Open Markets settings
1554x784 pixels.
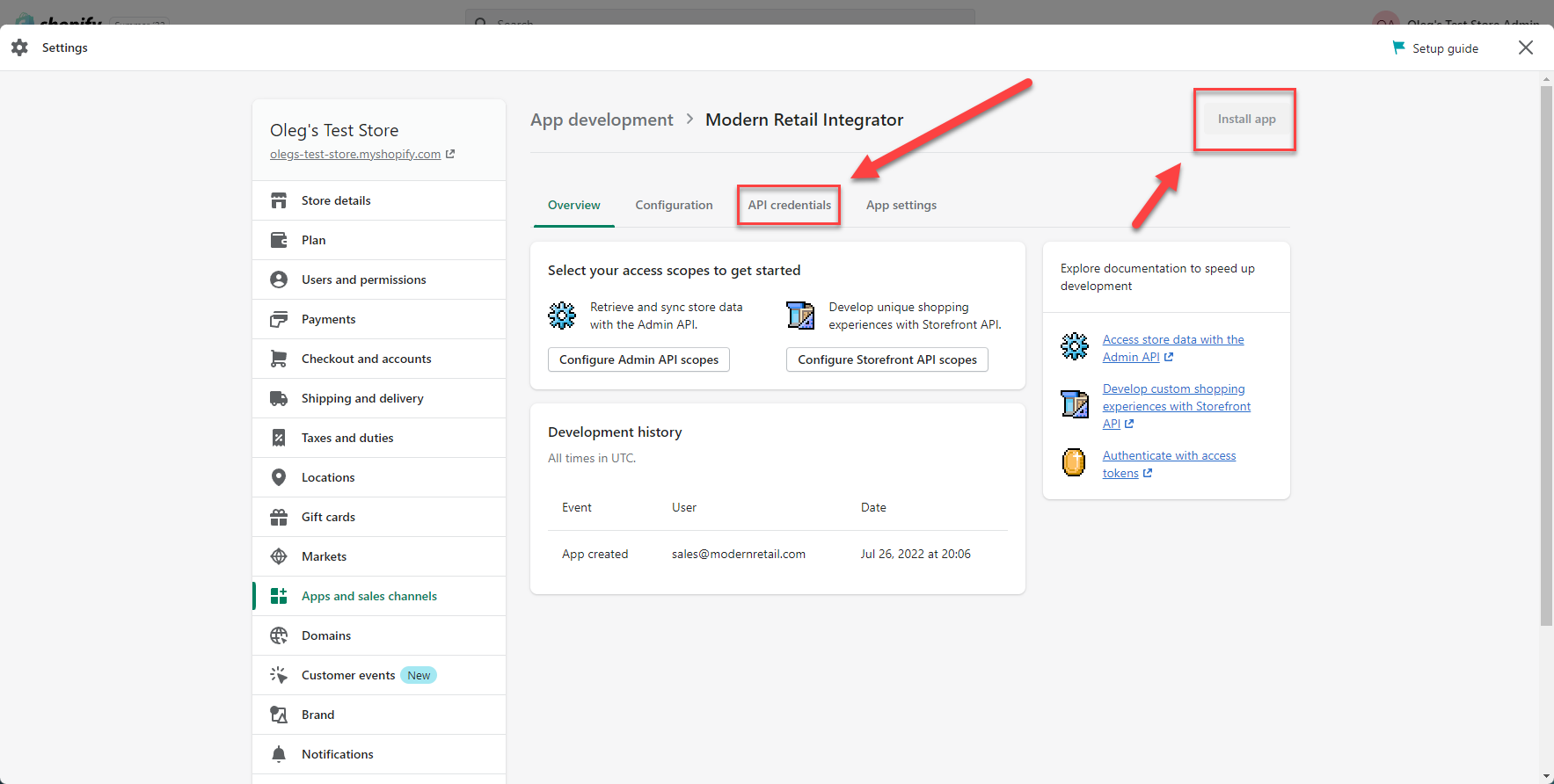[x=379, y=556]
